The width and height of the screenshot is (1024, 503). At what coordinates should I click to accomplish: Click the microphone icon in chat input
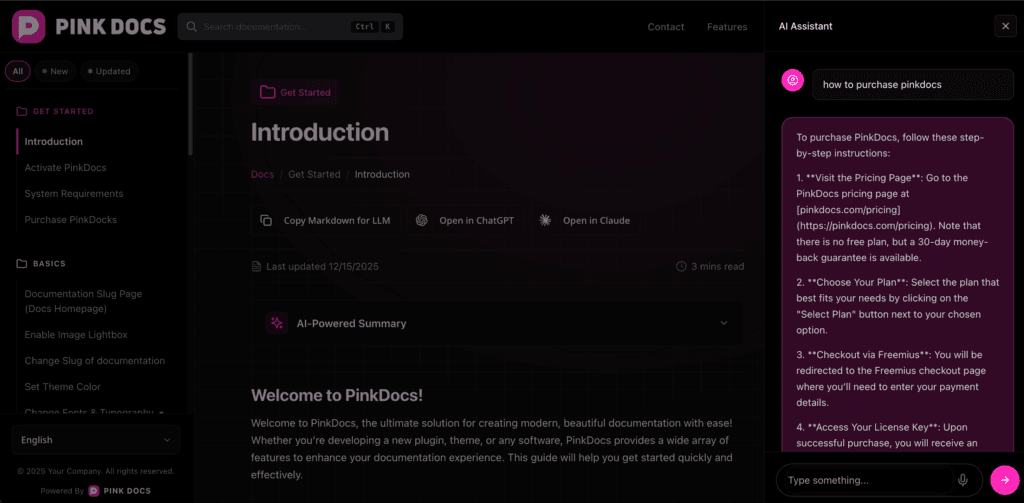[x=963, y=480]
